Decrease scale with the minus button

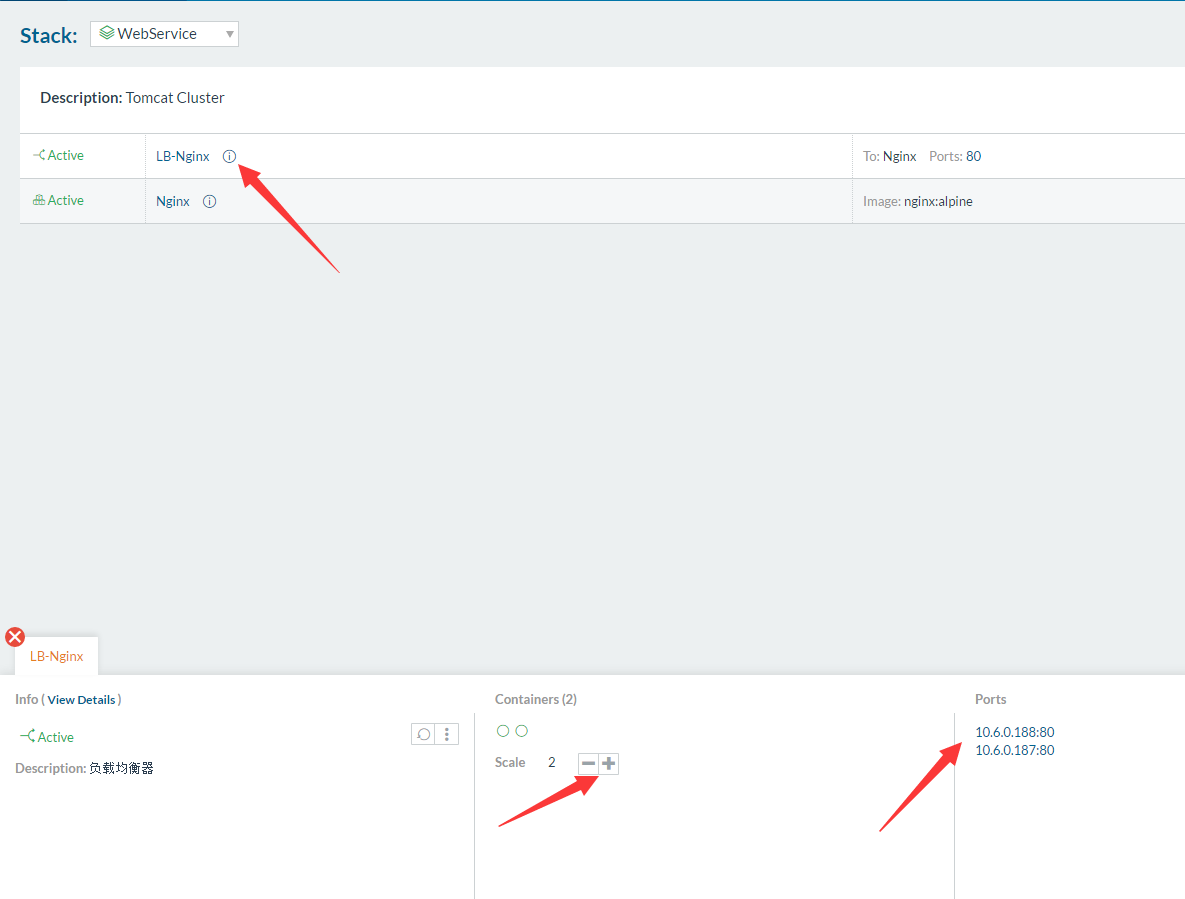588,764
